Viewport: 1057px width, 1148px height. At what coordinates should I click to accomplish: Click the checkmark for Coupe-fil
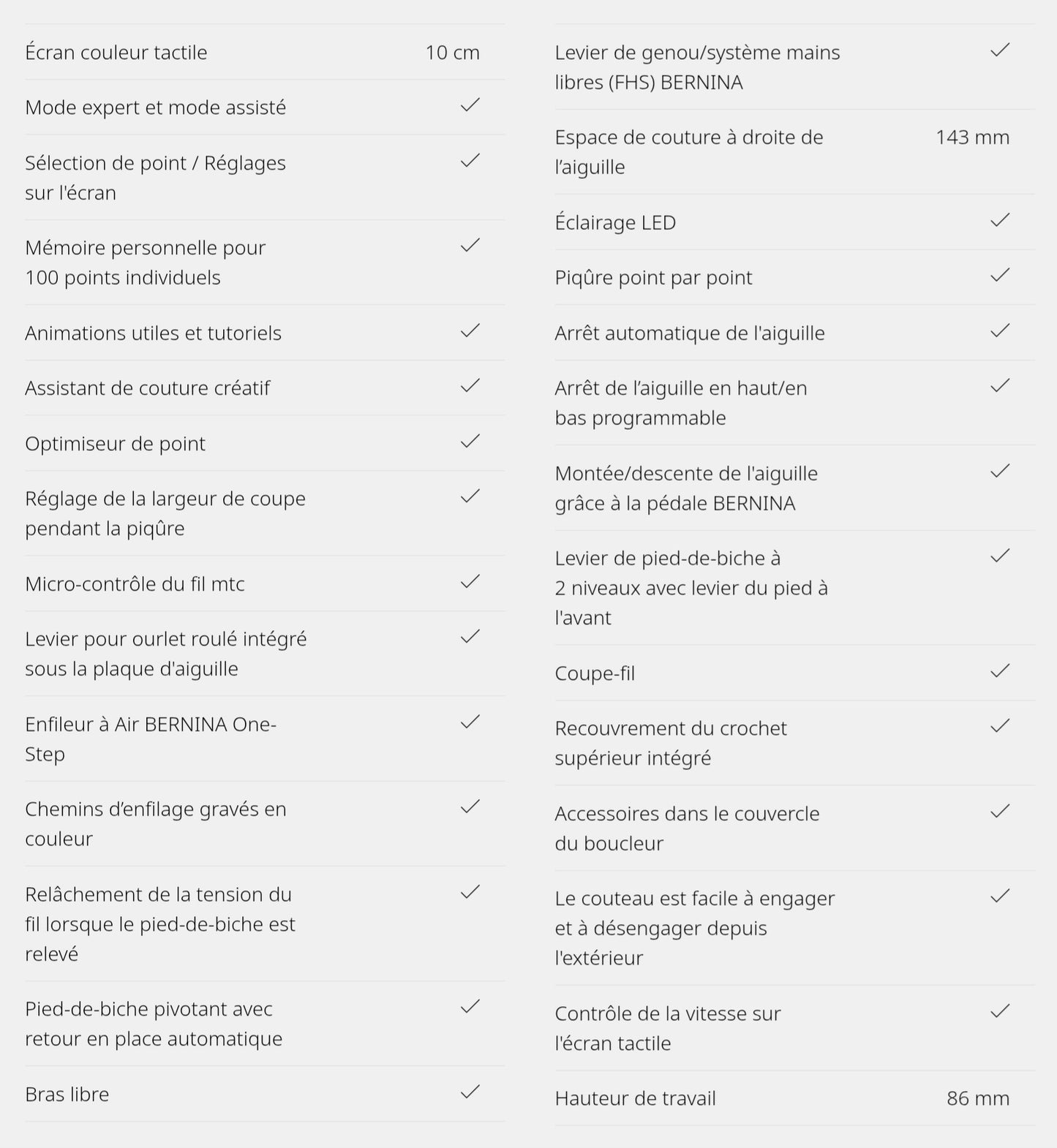tap(999, 671)
